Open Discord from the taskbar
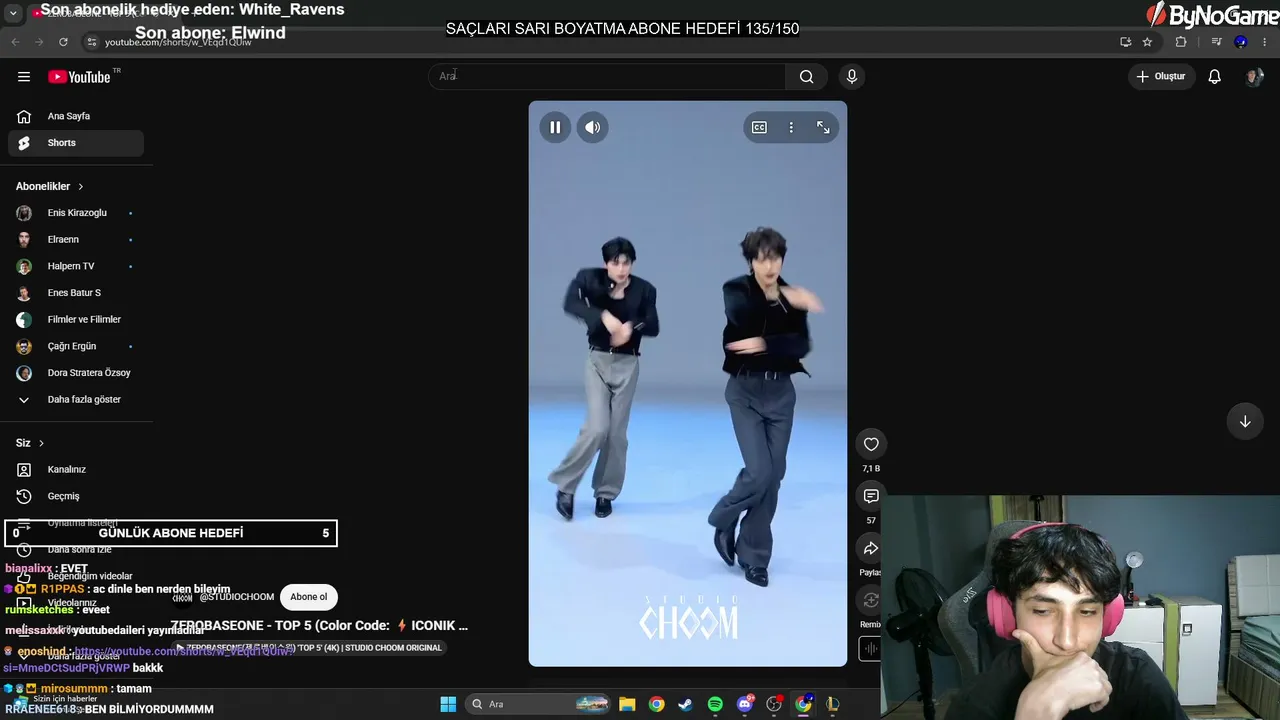 745,704
